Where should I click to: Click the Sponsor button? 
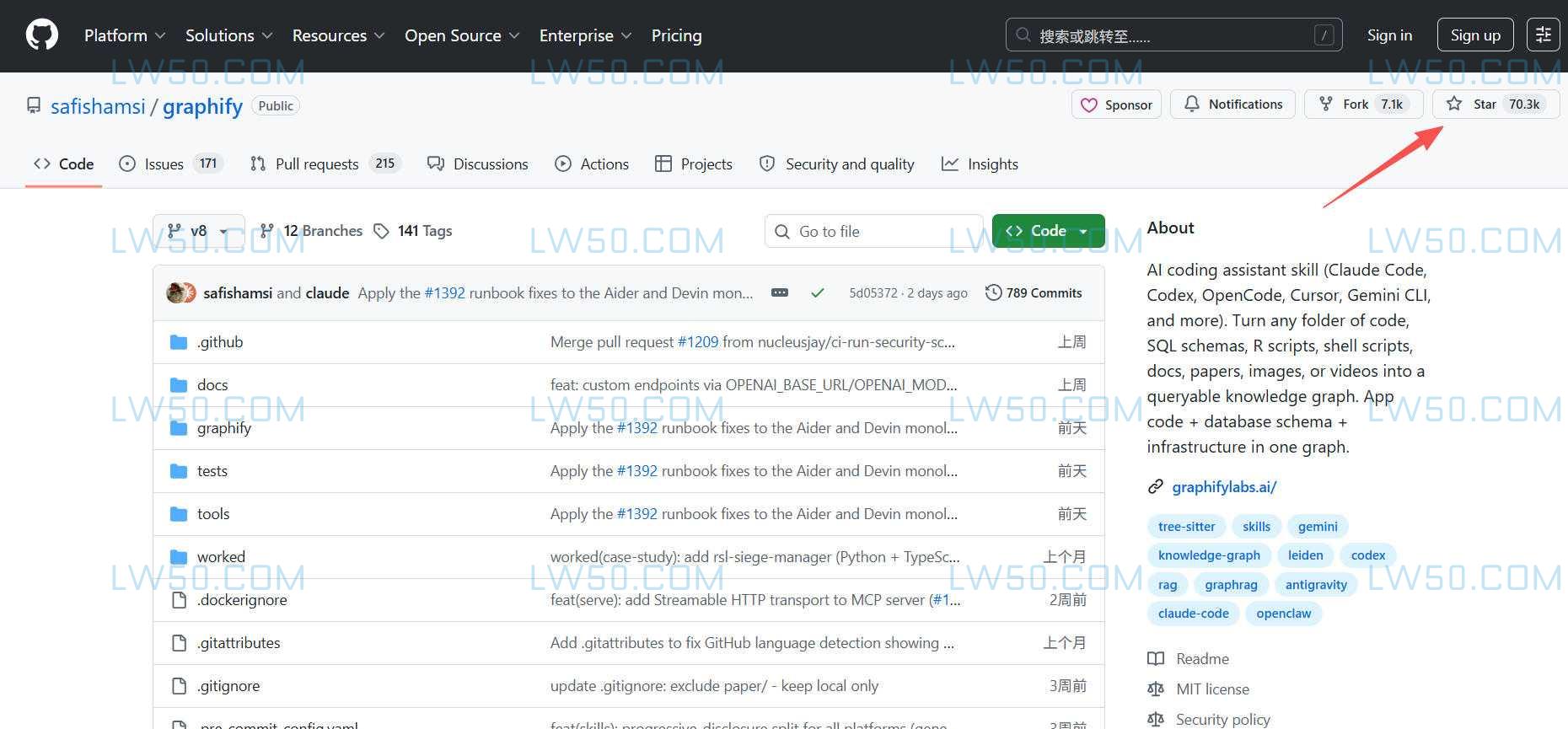[x=1116, y=105]
